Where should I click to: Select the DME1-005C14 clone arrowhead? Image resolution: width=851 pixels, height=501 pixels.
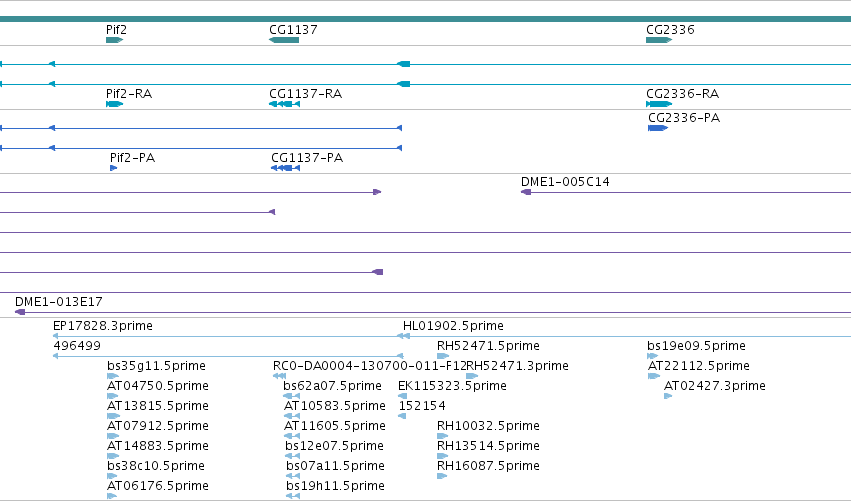pos(526,192)
